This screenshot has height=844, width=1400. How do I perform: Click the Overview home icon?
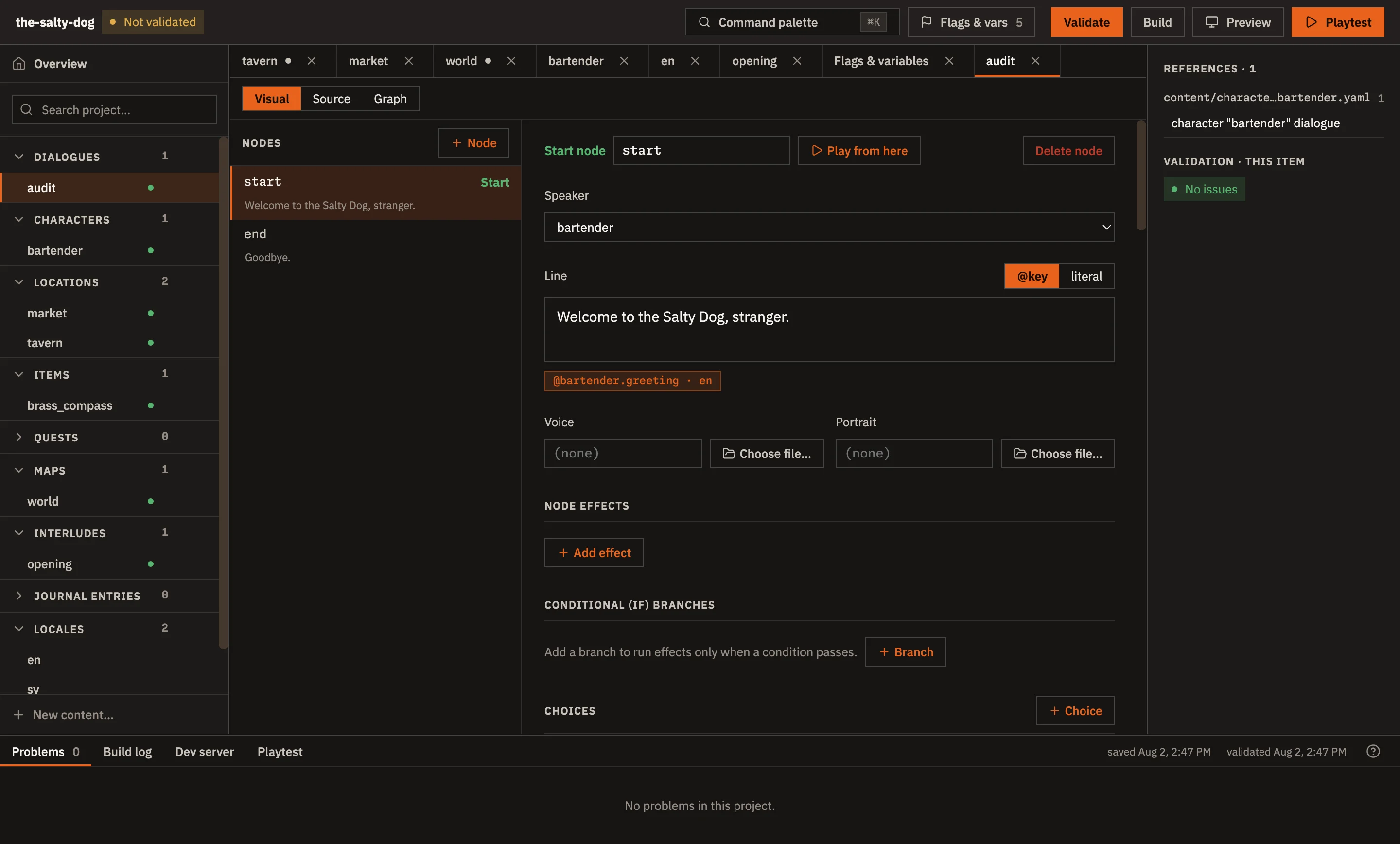pyautogui.click(x=19, y=63)
